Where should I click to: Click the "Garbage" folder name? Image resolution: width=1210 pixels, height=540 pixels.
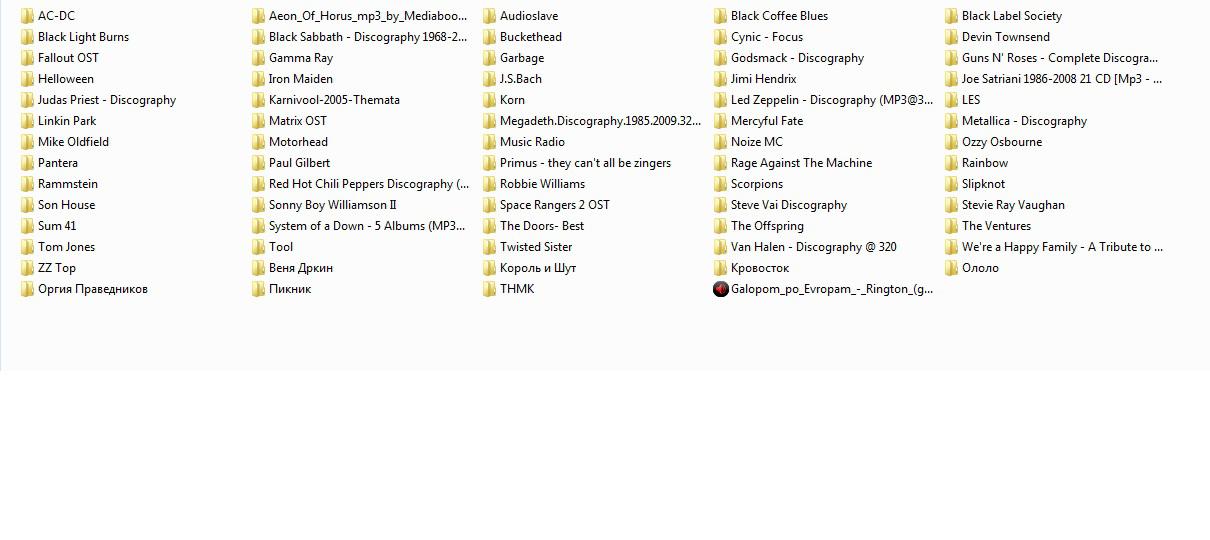click(x=522, y=58)
